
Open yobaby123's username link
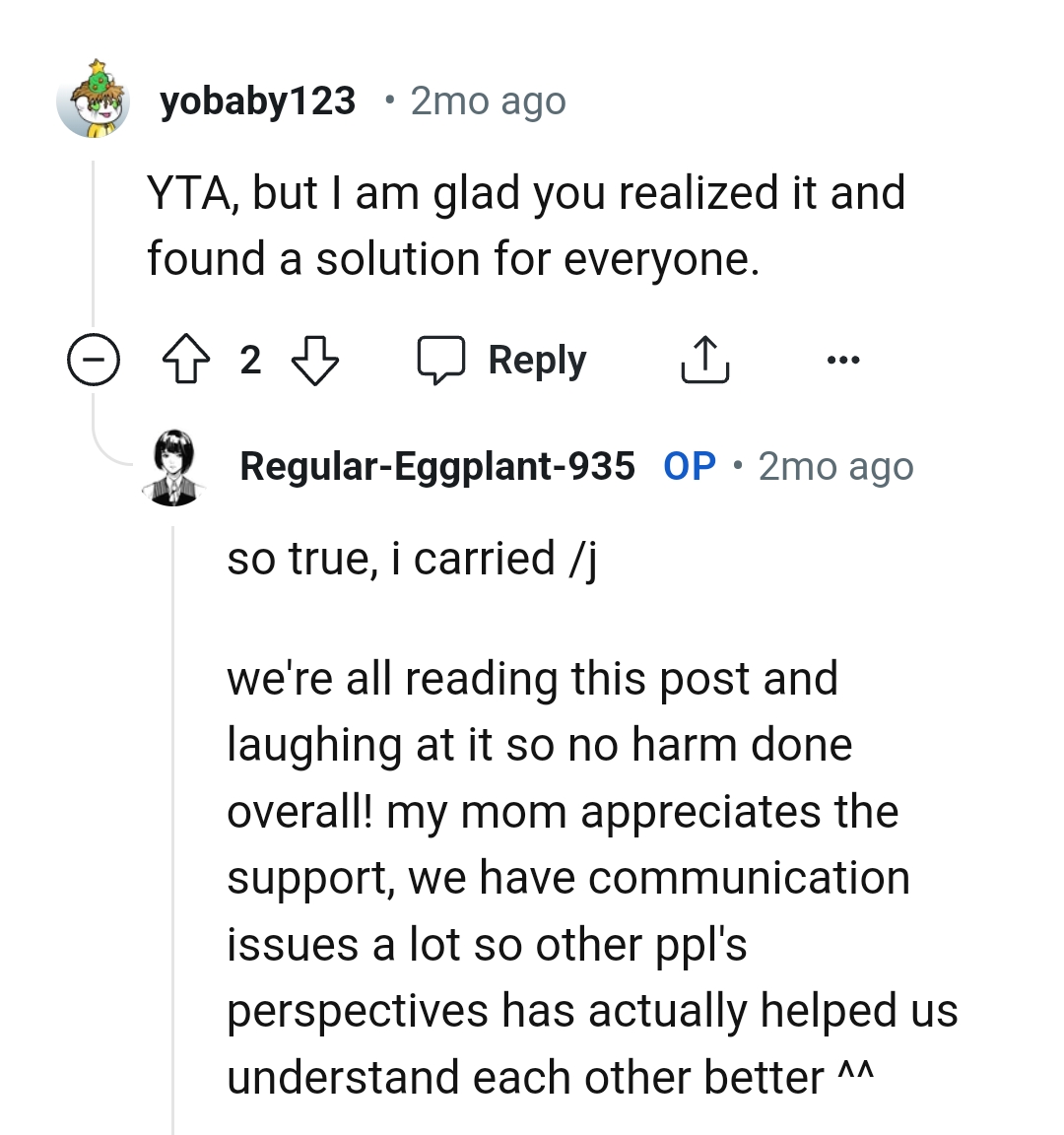point(259,100)
